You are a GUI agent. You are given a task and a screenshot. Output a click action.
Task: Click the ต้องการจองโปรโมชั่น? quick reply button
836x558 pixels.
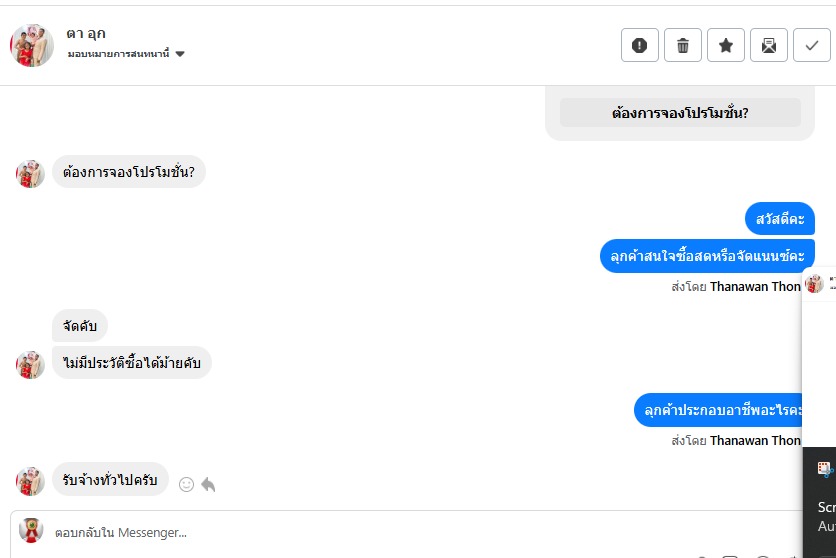[680, 113]
